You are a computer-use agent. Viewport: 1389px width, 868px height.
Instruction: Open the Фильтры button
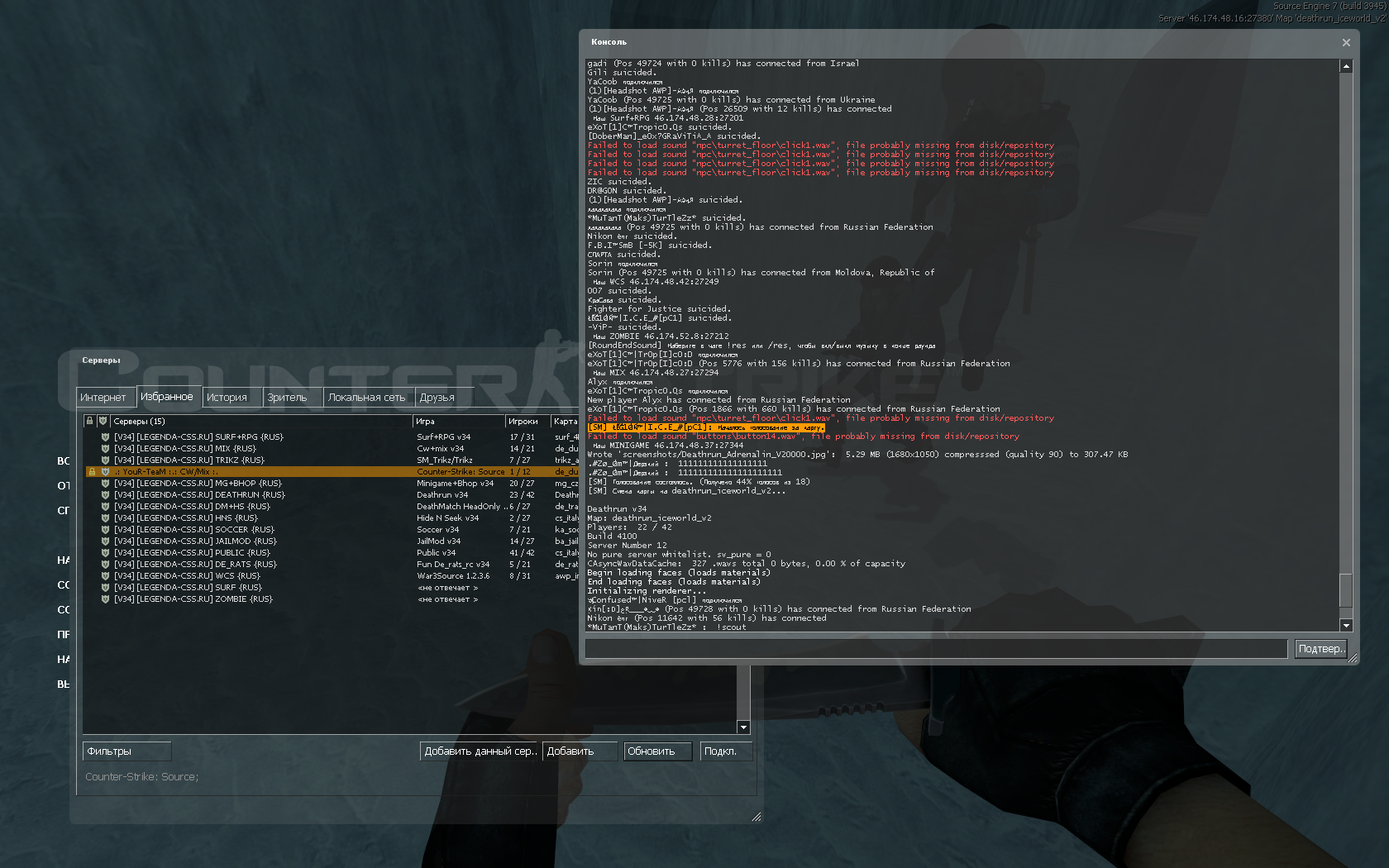[127, 751]
